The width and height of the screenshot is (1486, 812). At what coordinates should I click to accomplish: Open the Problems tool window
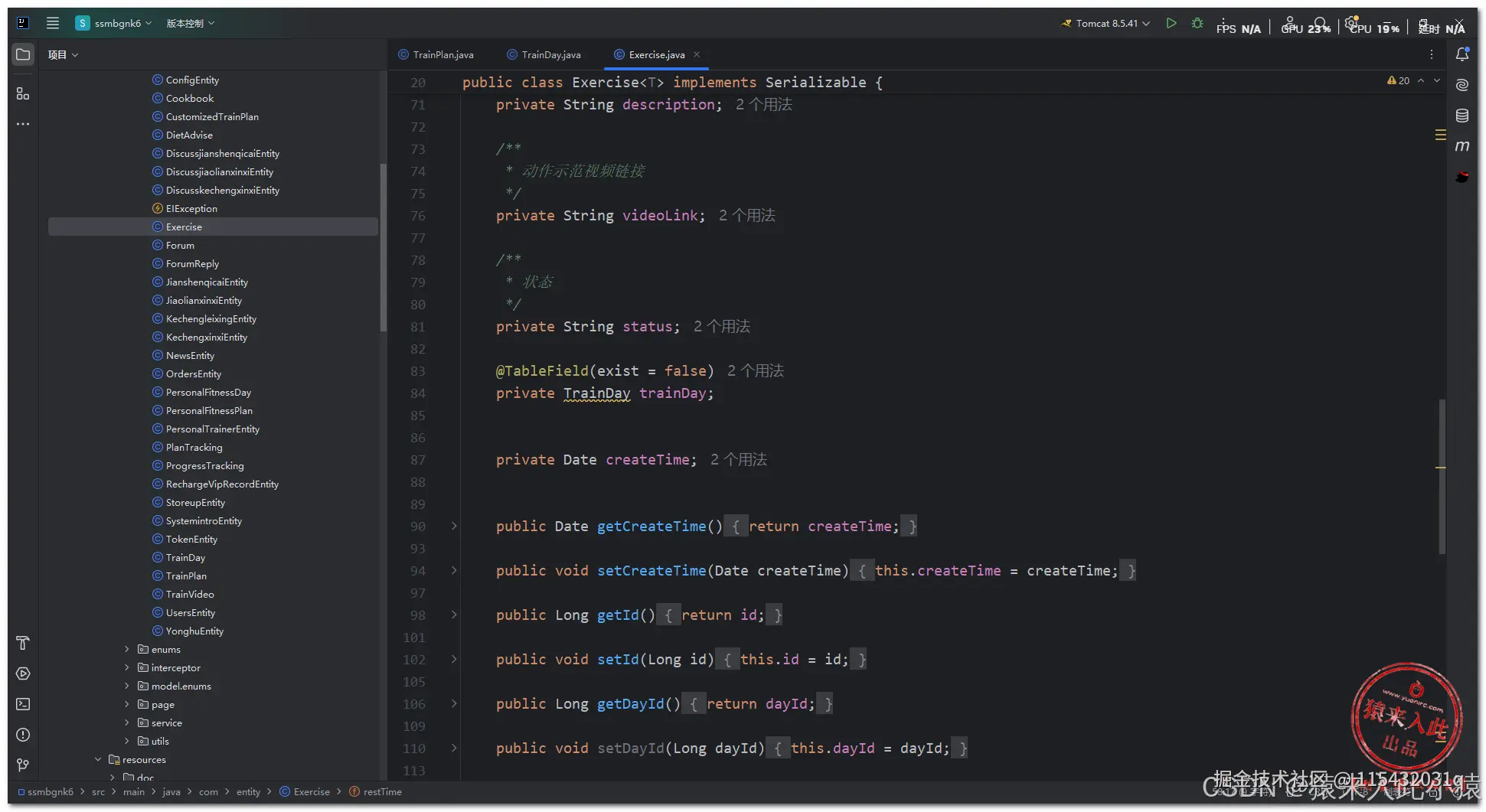point(23,735)
